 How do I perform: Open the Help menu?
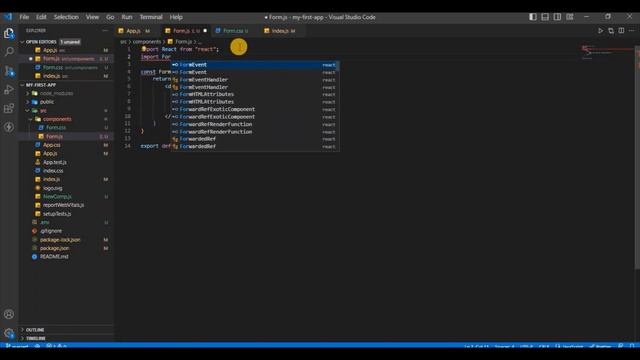[176, 17]
